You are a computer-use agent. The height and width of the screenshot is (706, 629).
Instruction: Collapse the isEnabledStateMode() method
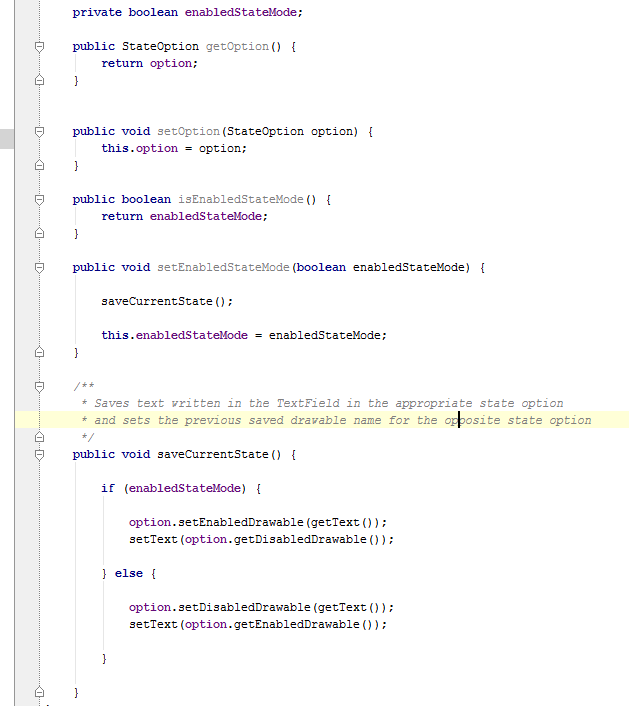pyautogui.click(x=40, y=199)
